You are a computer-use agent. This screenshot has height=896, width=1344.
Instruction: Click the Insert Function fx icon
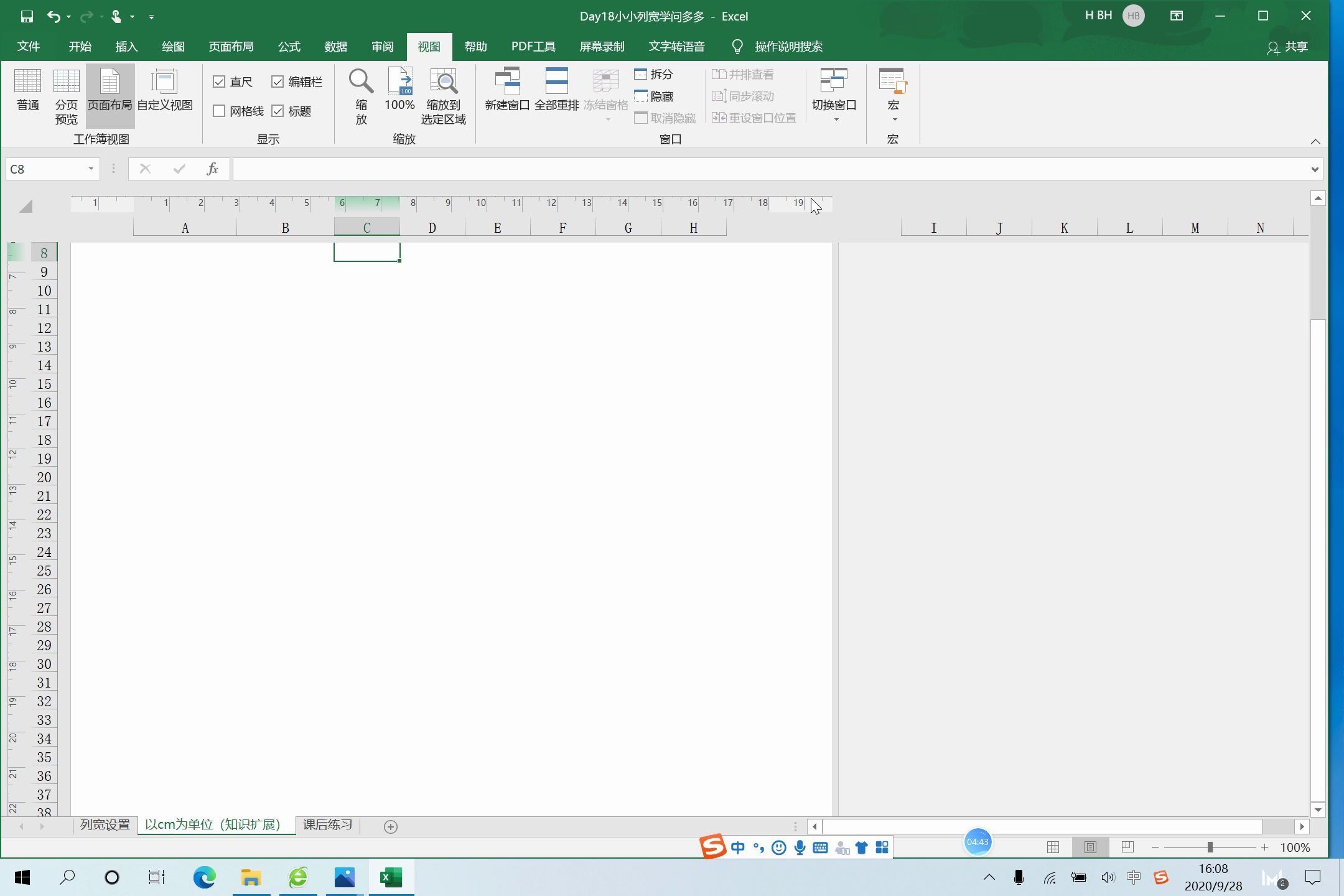212,169
